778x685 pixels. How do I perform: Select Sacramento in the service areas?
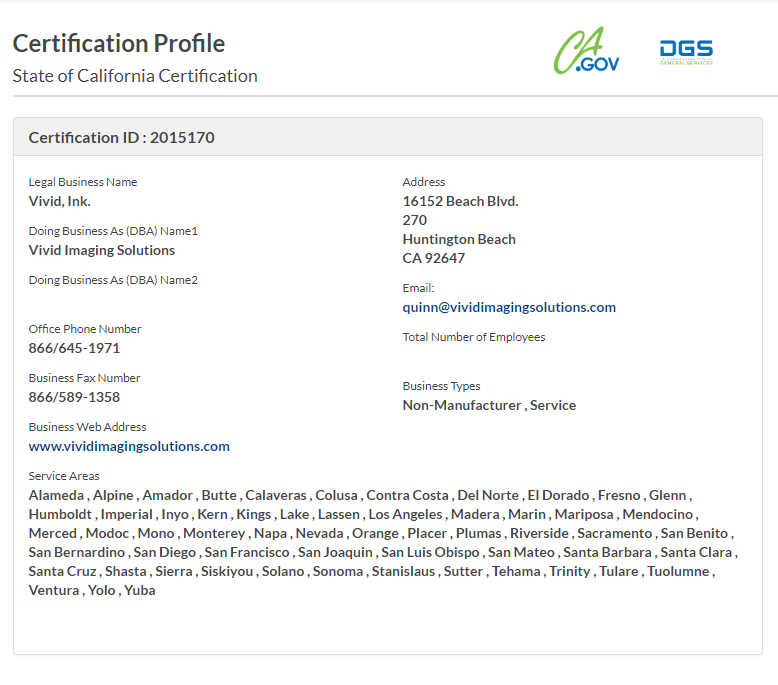tap(615, 534)
